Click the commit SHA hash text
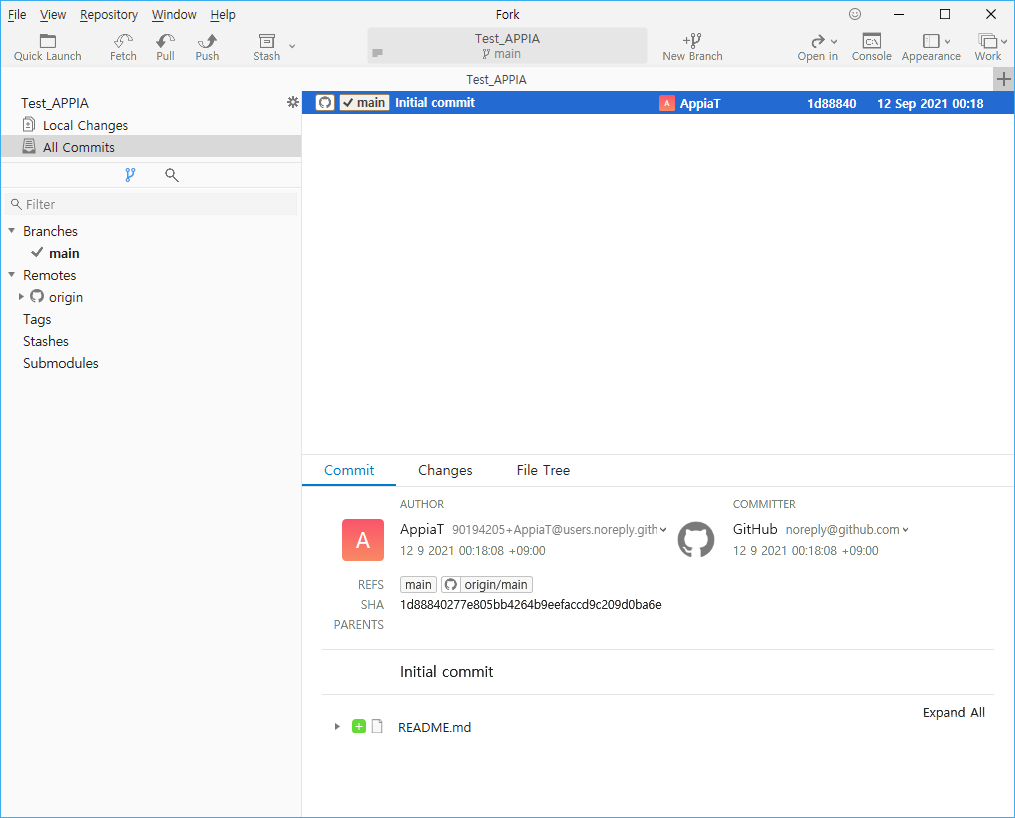This screenshot has width=1015, height=818. [530, 604]
